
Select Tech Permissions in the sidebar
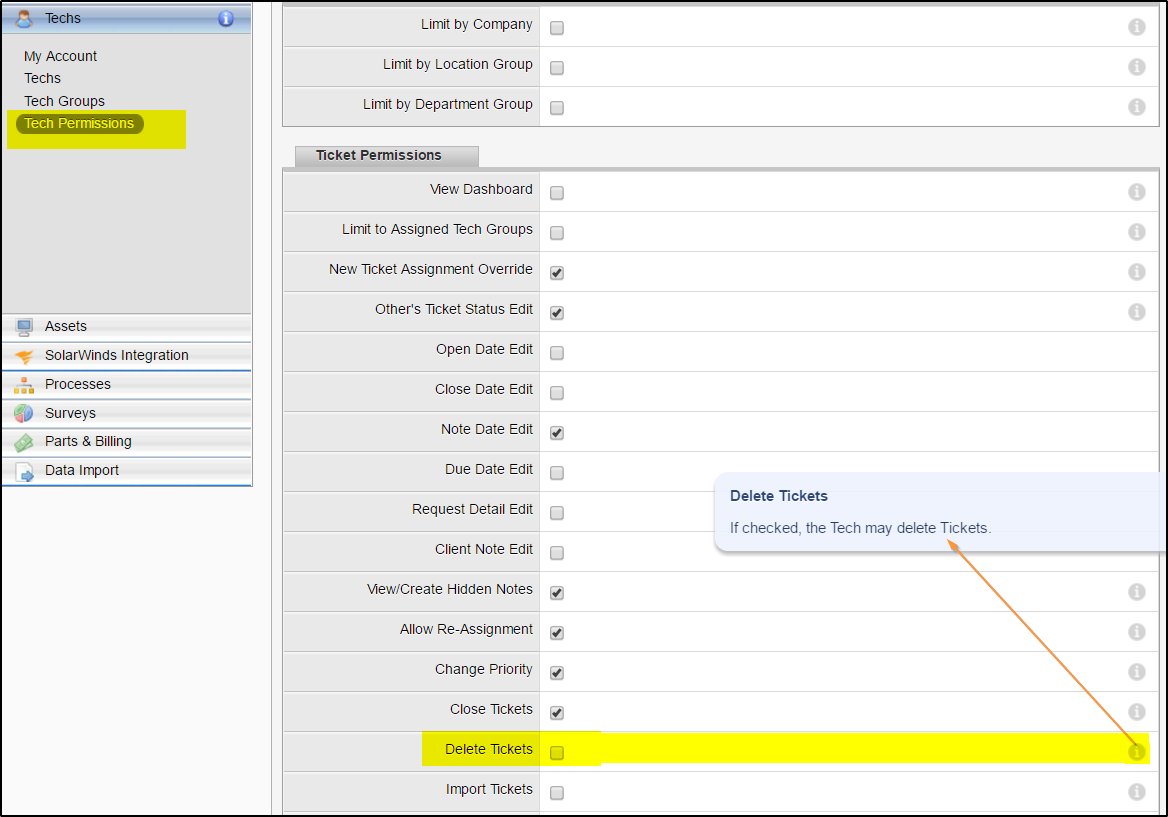(x=79, y=124)
